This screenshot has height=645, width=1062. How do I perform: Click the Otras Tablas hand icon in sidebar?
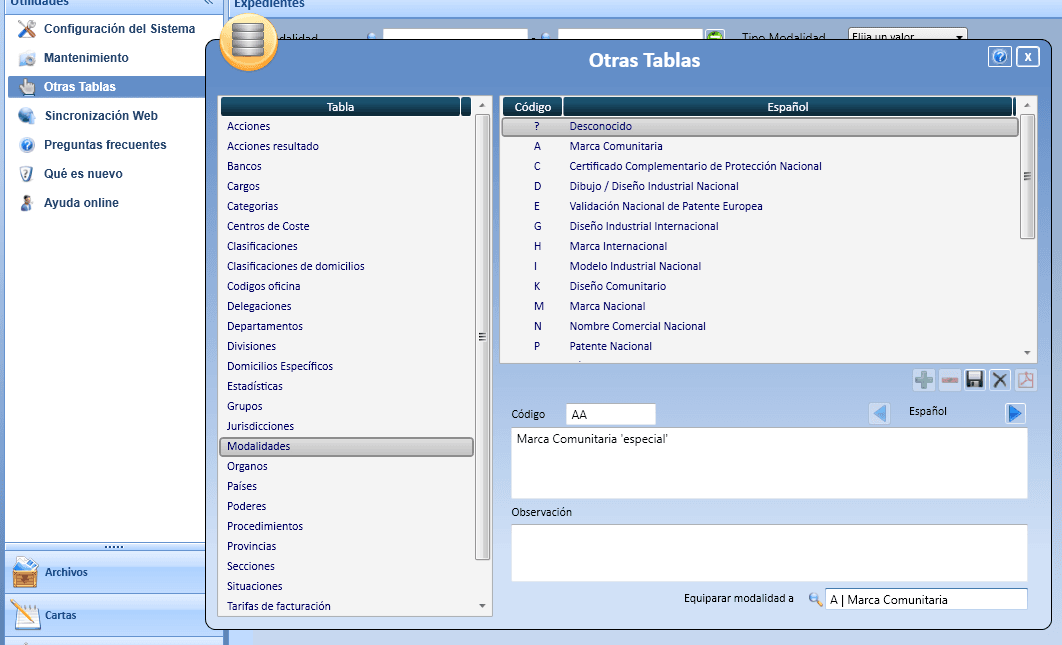tap(26, 87)
